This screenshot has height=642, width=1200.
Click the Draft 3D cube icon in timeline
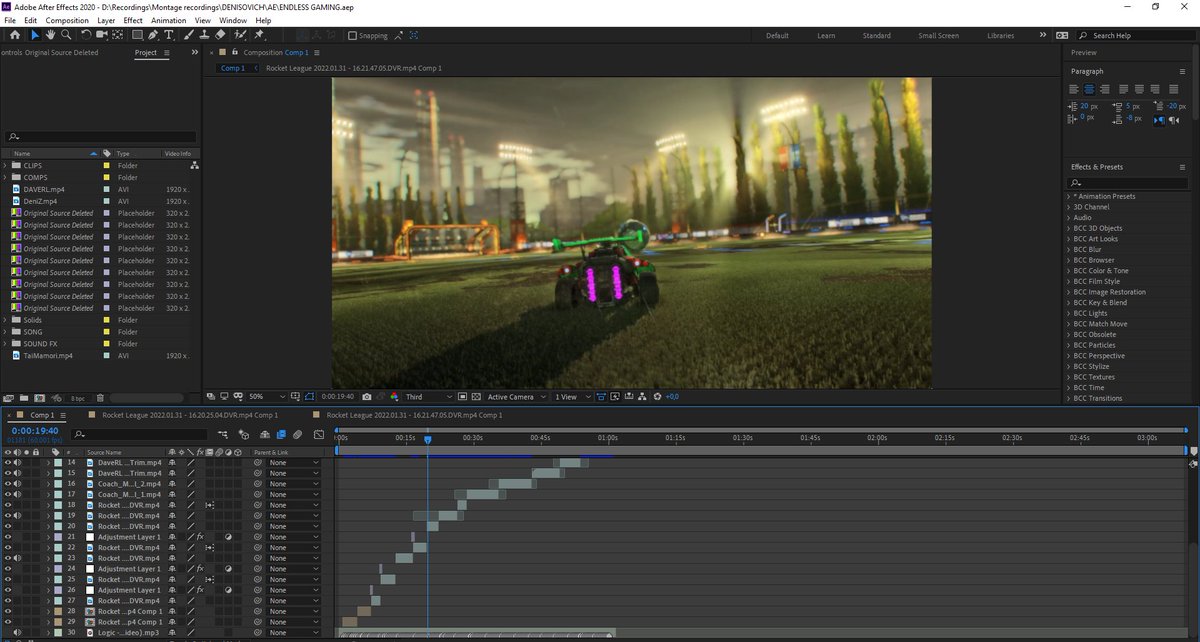point(243,434)
